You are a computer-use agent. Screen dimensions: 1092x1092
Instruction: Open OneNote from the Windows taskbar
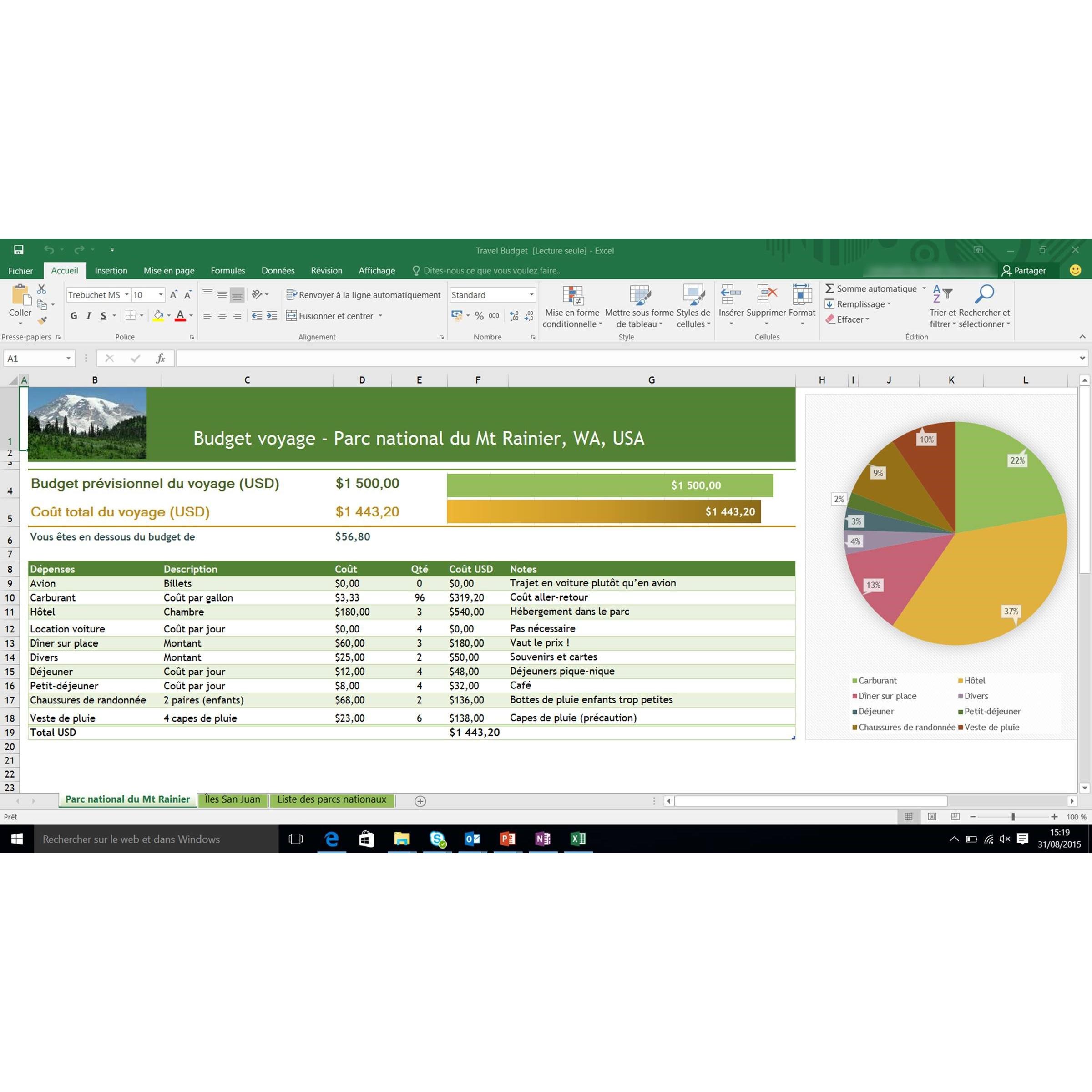click(x=543, y=839)
